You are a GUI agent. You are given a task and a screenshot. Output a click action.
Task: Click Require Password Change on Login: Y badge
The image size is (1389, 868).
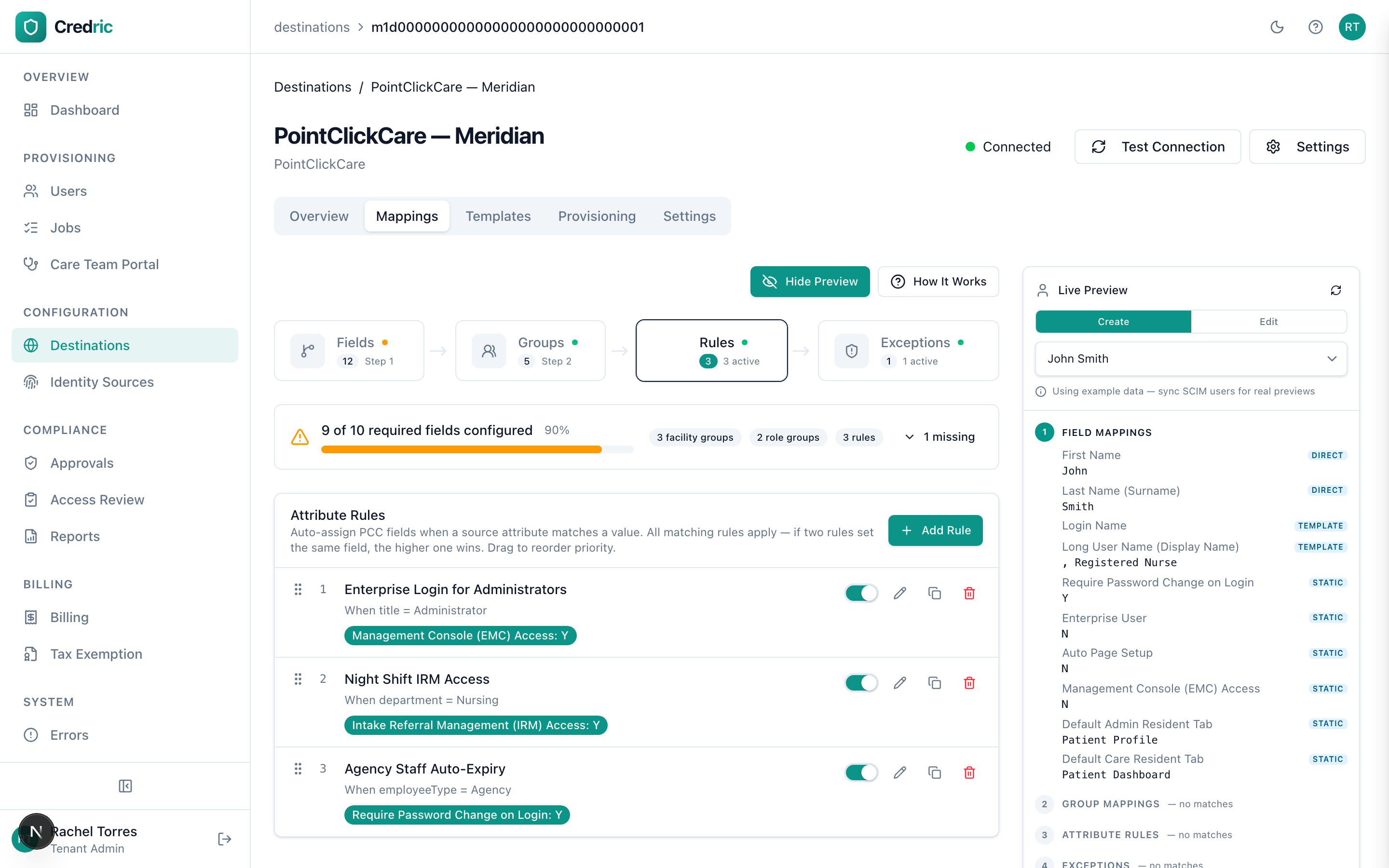[457, 815]
